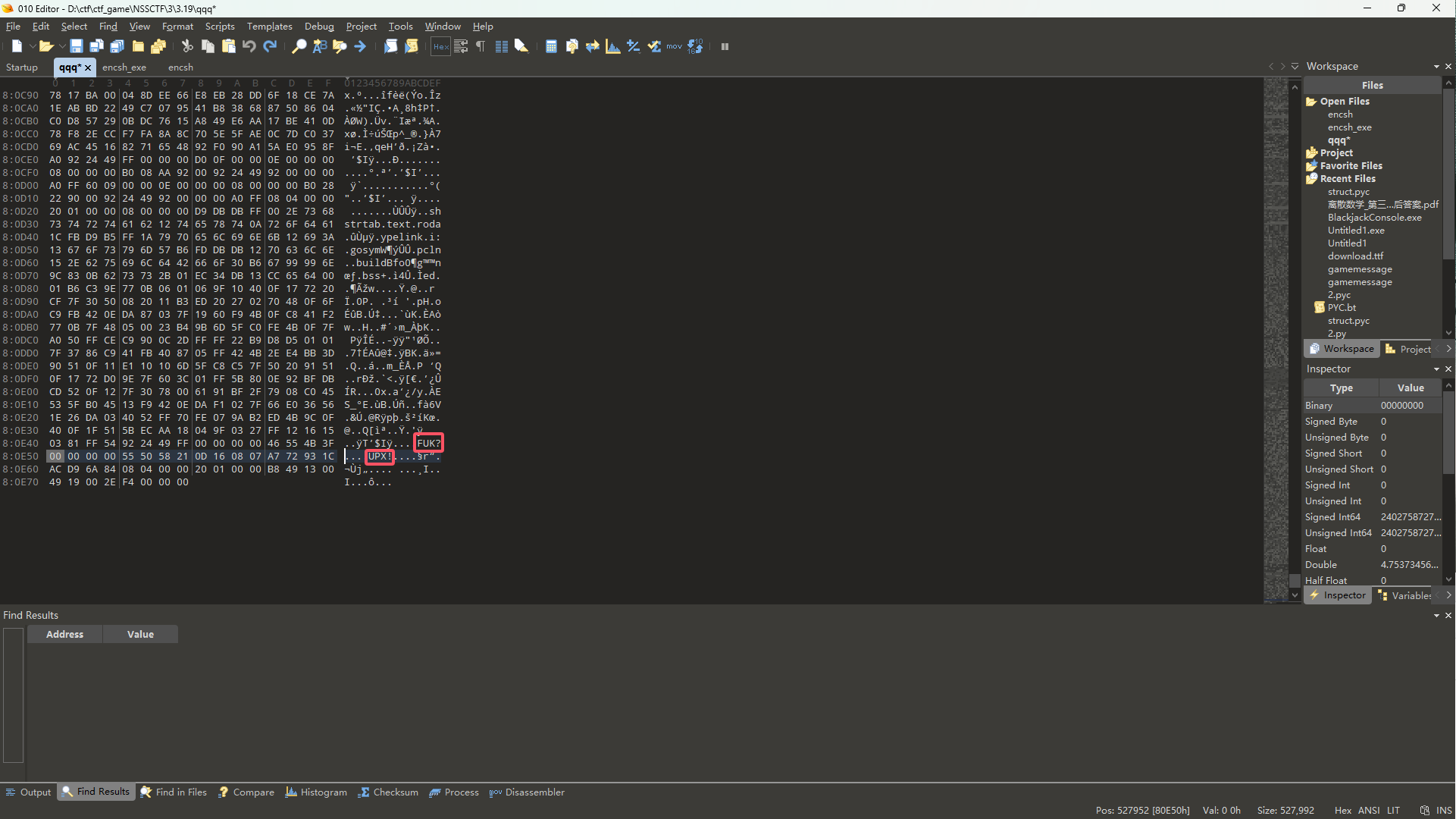Click the Paste clipboard icon
The height and width of the screenshot is (819, 1456).
[228, 46]
